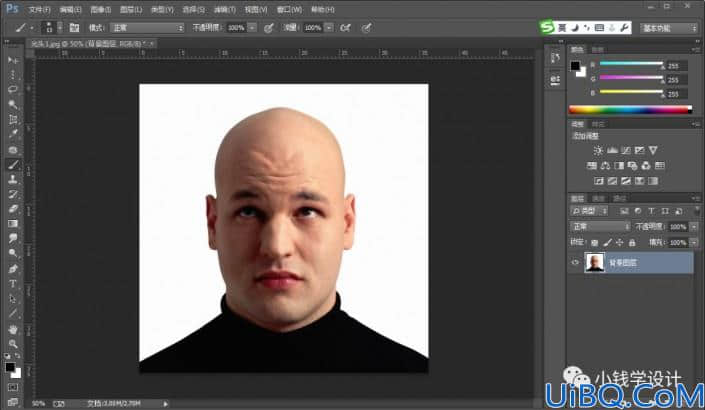Add a Color Balance adjustment
The height and width of the screenshot is (410, 705).
[x=605, y=165]
